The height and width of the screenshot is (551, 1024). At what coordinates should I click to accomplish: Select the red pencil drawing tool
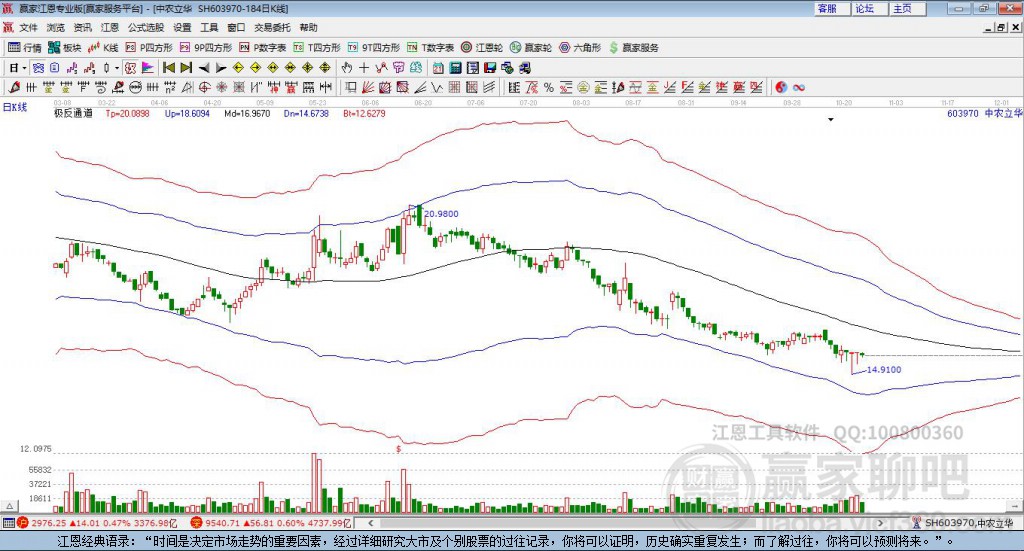14,87
